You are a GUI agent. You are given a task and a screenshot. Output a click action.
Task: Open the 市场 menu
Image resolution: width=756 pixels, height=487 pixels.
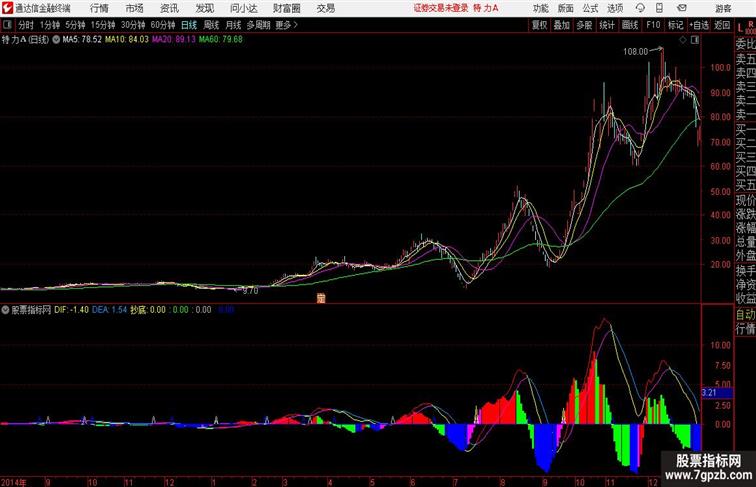tap(135, 8)
